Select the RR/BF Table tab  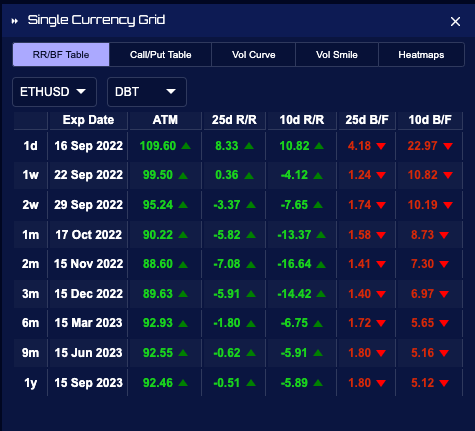(x=61, y=55)
